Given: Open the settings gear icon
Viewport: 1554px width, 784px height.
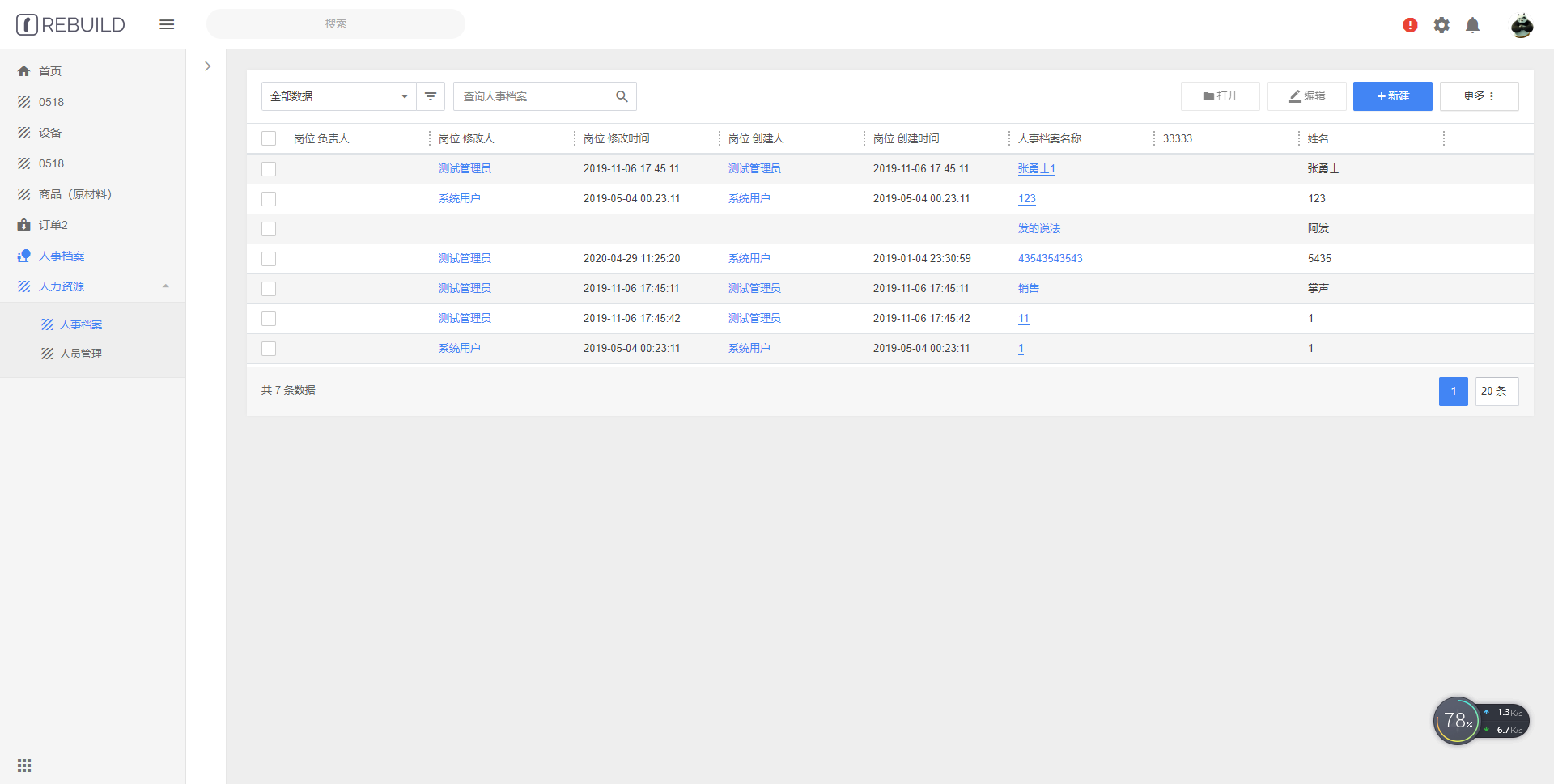Looking at the screenshot, I should (x=1441, y=25).
